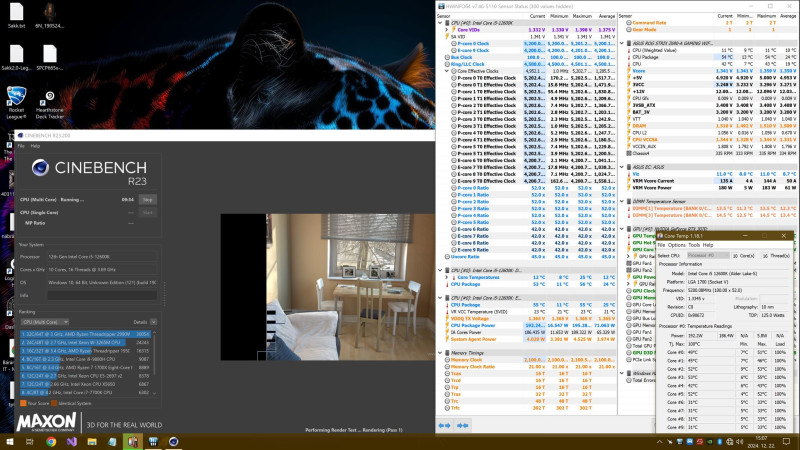Launch Google Chrome from the taskbar
This screenshot has width=800, height=450.
click(x=51, y=441)
